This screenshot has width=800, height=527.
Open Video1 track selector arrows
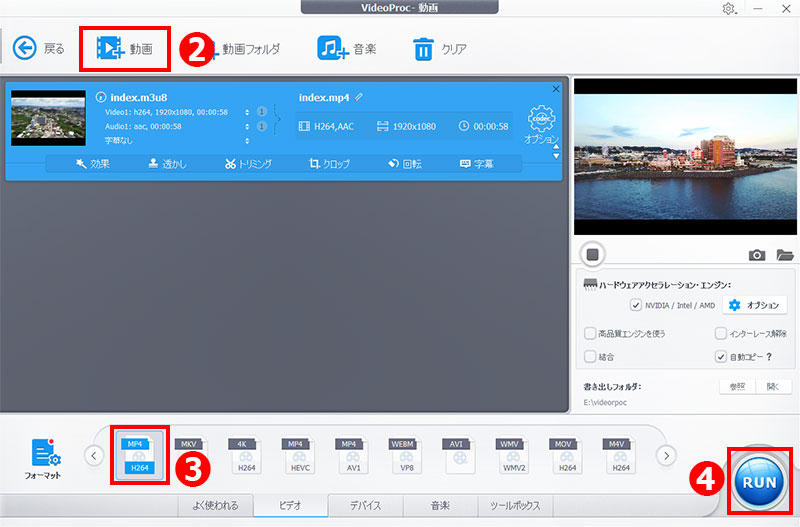click(247, 112)
